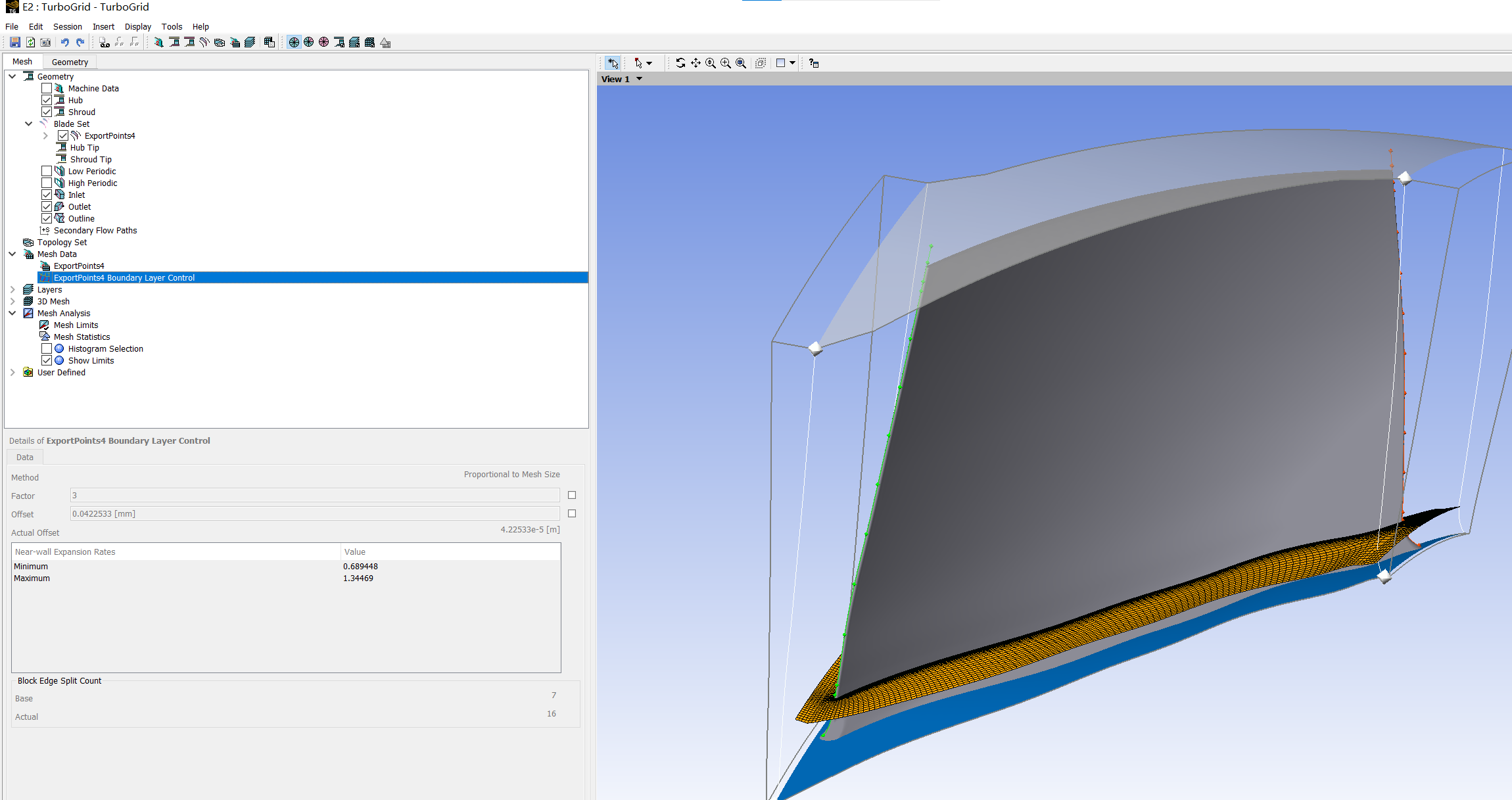
Task: Toggle the Factor parameter checkbox
Action: [x=571, y=495]
